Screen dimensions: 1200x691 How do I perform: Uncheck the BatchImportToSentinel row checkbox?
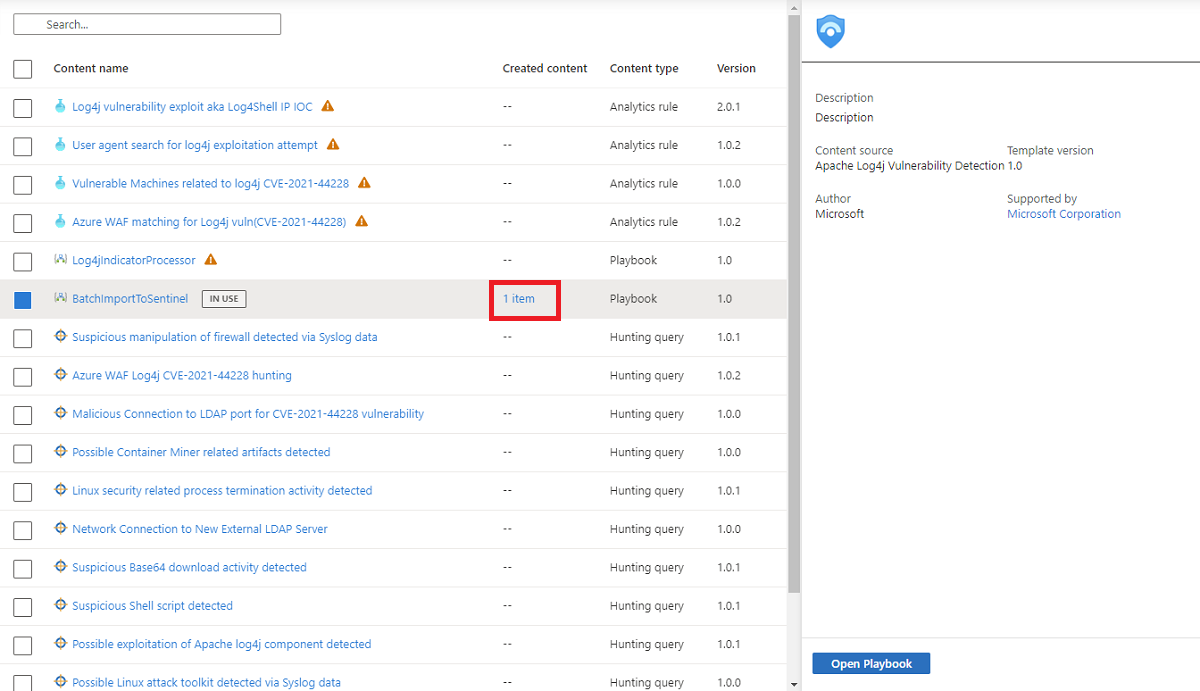coord(23,300)
